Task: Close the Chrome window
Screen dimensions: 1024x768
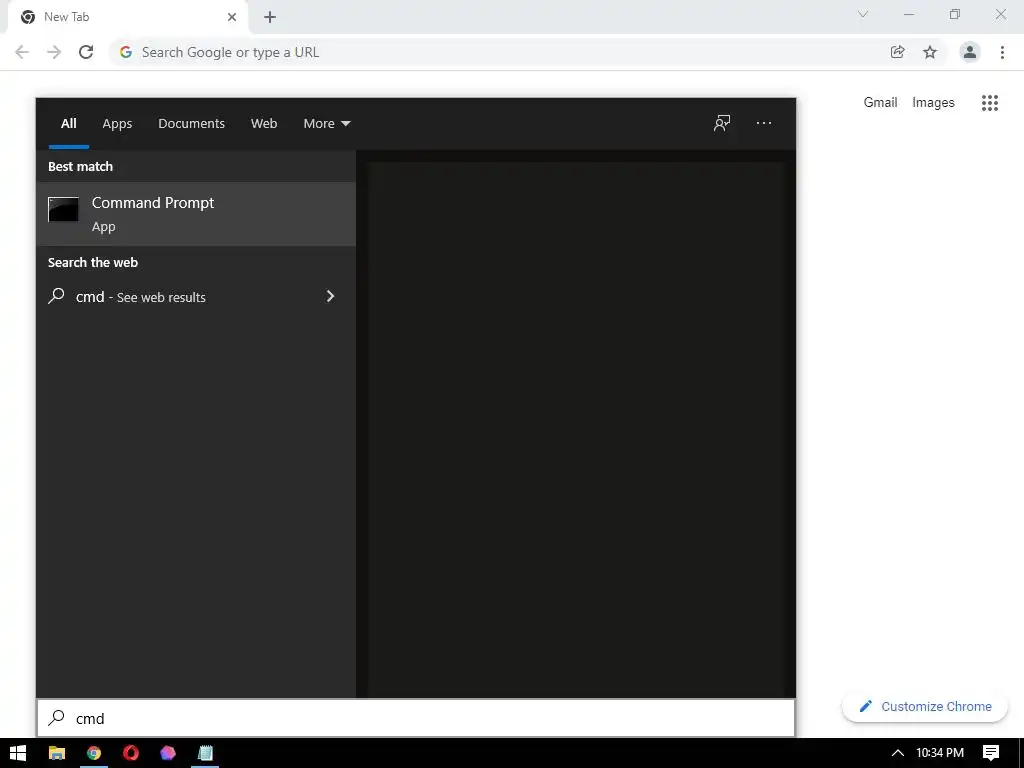Action: click(x=1000, y=14)
